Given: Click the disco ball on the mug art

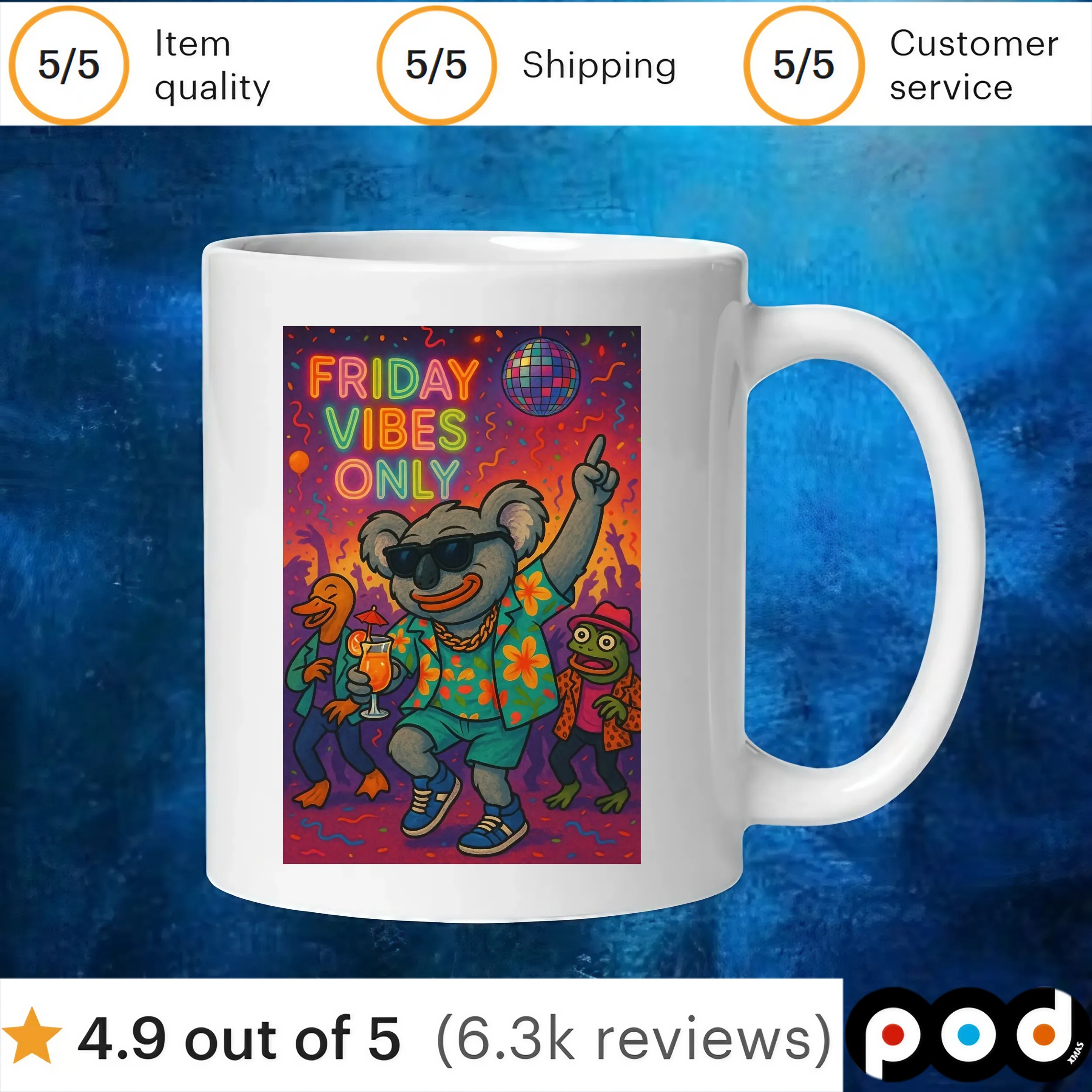Looking at the screenshot, I should tap(541, 376).
